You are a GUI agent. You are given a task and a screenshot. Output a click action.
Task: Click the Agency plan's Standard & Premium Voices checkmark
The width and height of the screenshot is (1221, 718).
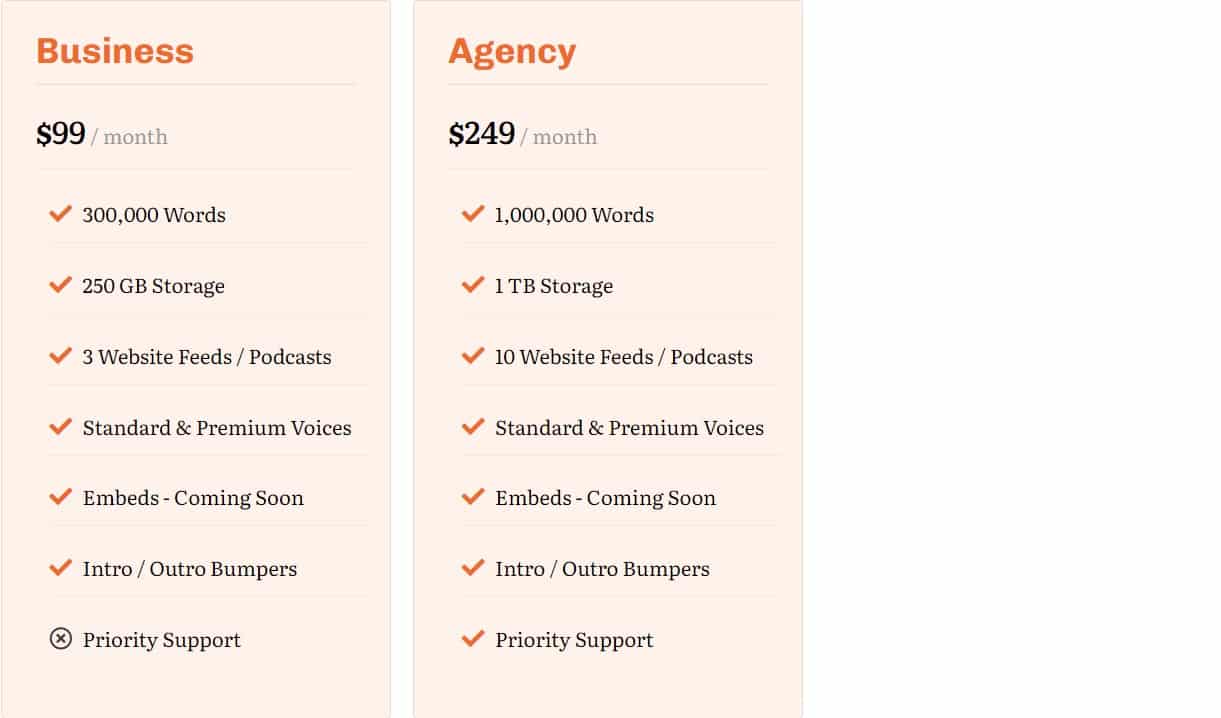473,427
